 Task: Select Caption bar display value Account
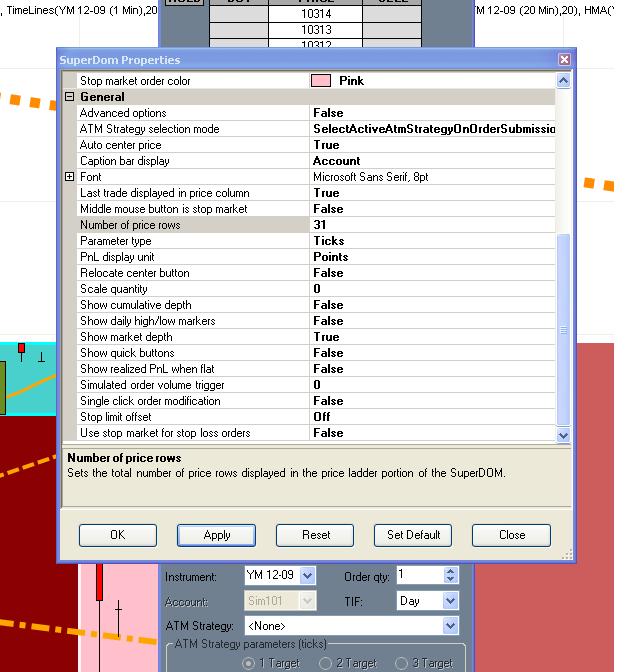(432, 161)
